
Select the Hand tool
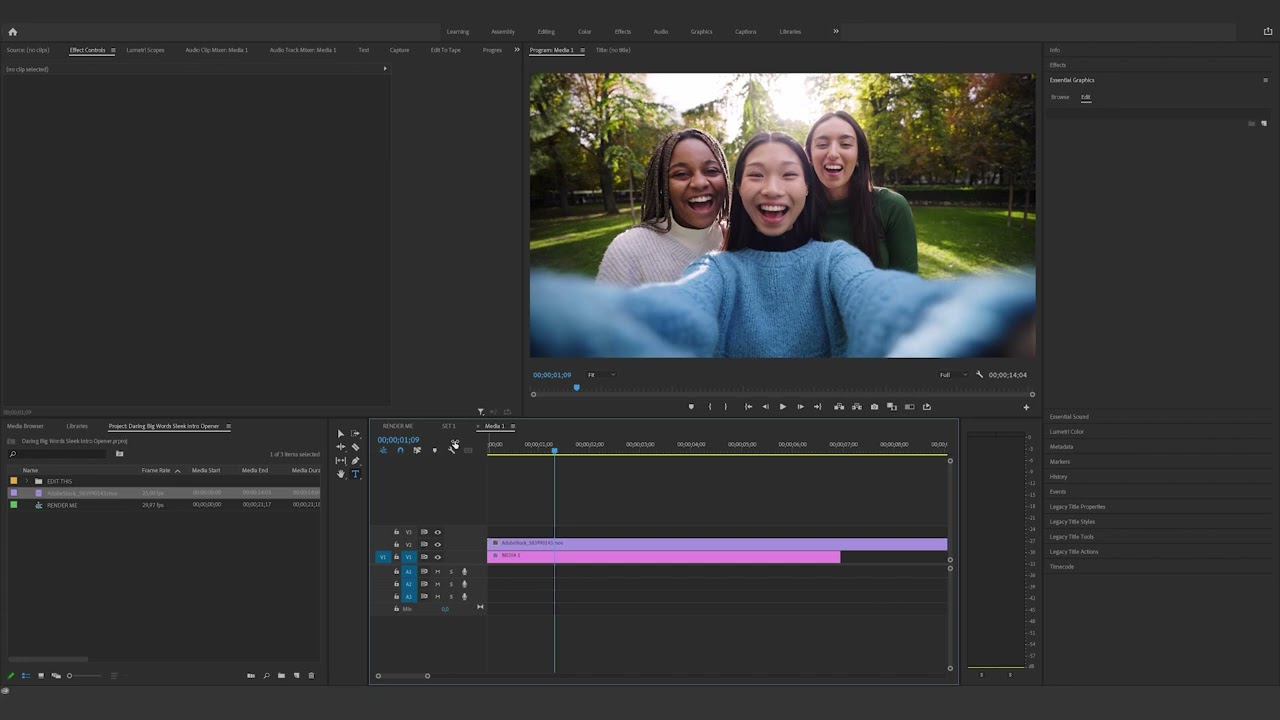click(x=340, y=474)
